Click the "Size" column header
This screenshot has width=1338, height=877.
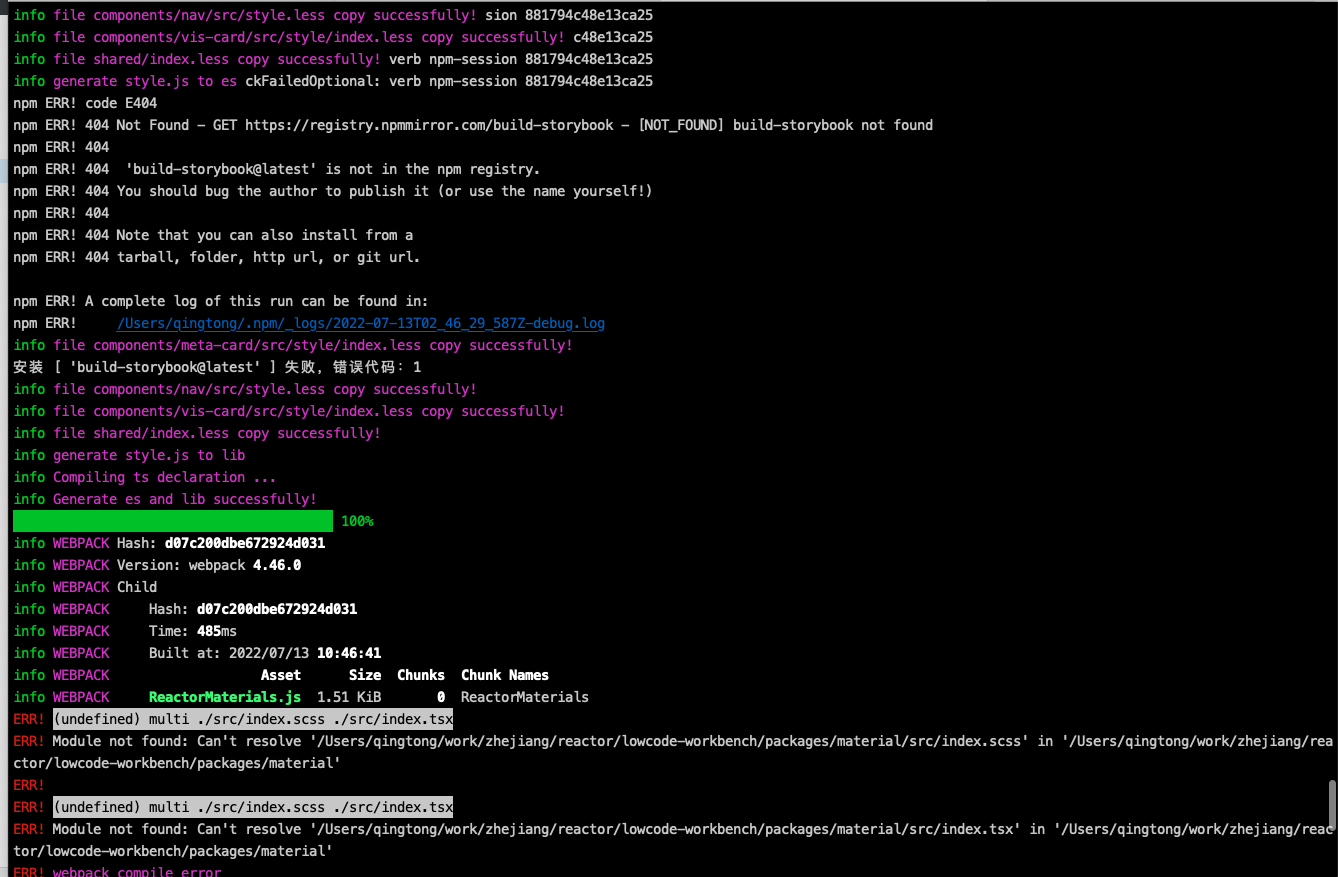click(365, 675)
